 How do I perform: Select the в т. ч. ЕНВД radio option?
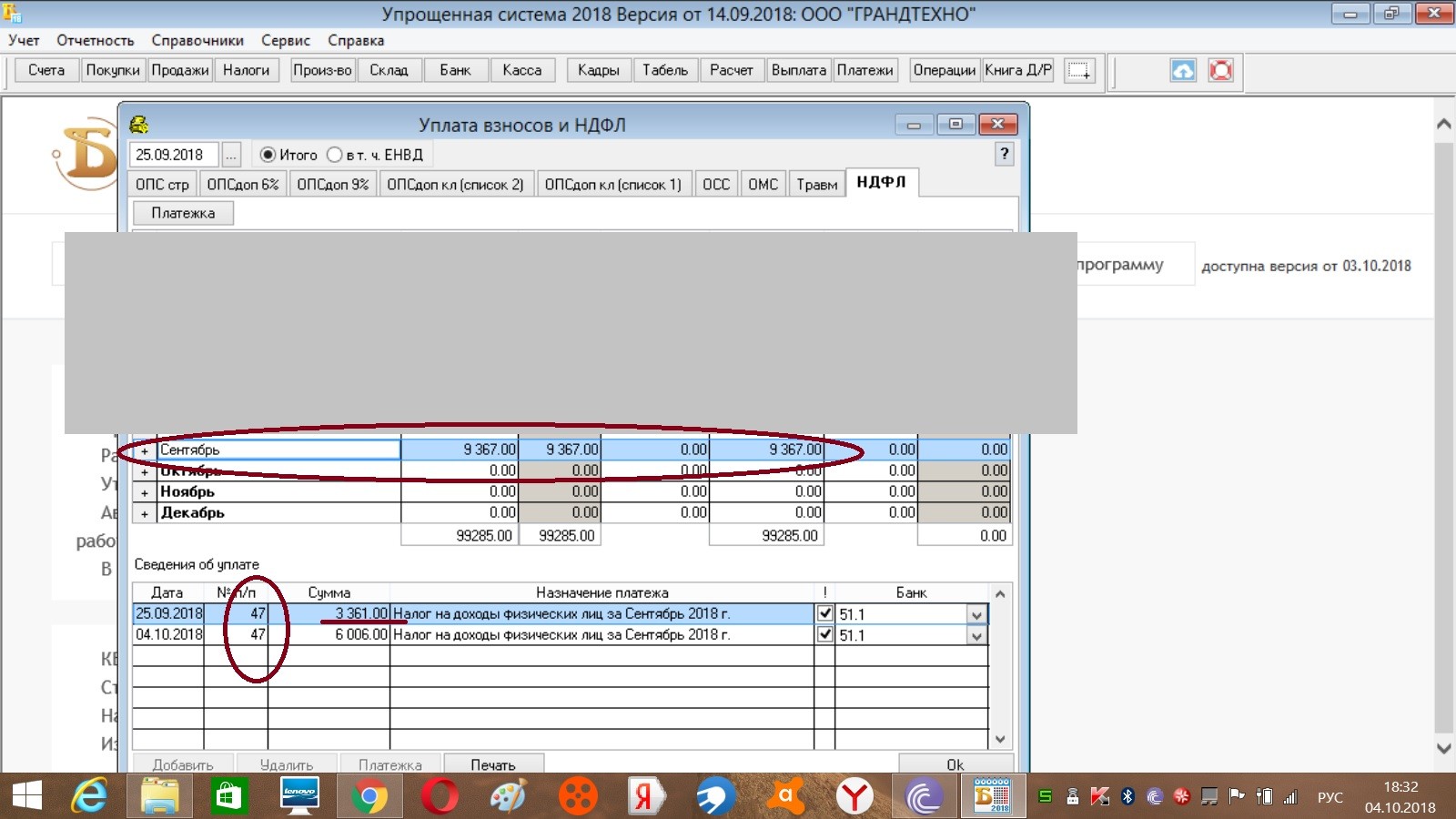coord(334,155)
